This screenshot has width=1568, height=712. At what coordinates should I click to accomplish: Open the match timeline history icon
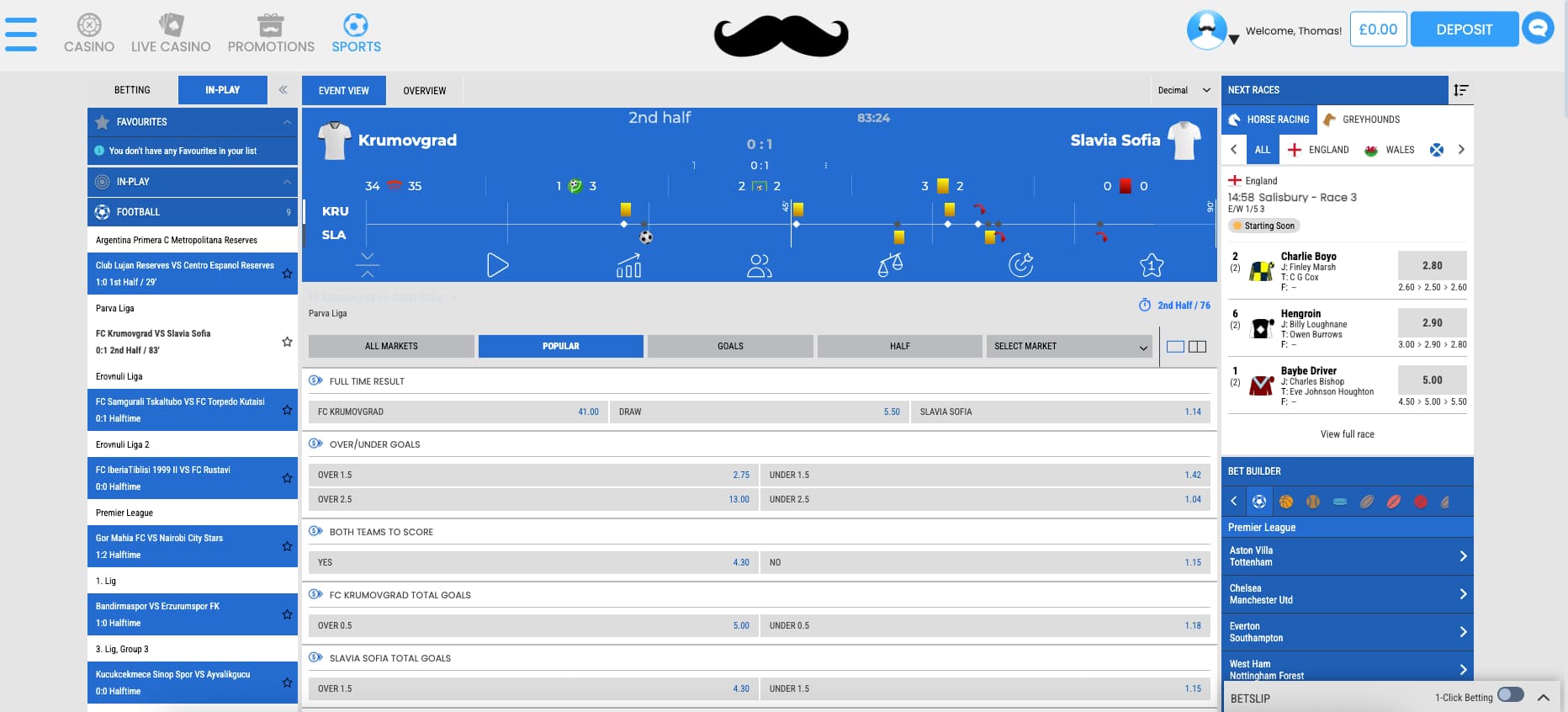click(x=1020, y=265)
